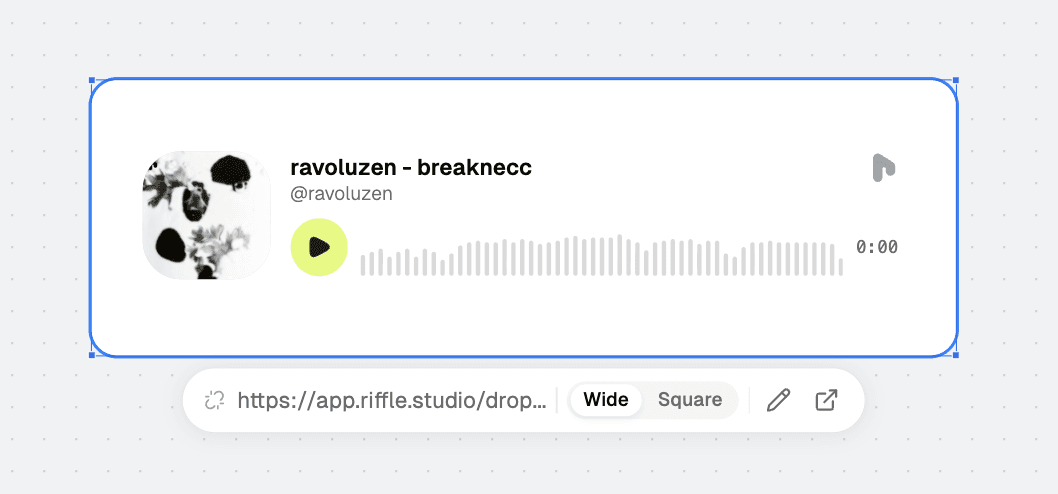Switch the embed to Wide layout
The image size is (1058, 494).
tap(606, 400)
